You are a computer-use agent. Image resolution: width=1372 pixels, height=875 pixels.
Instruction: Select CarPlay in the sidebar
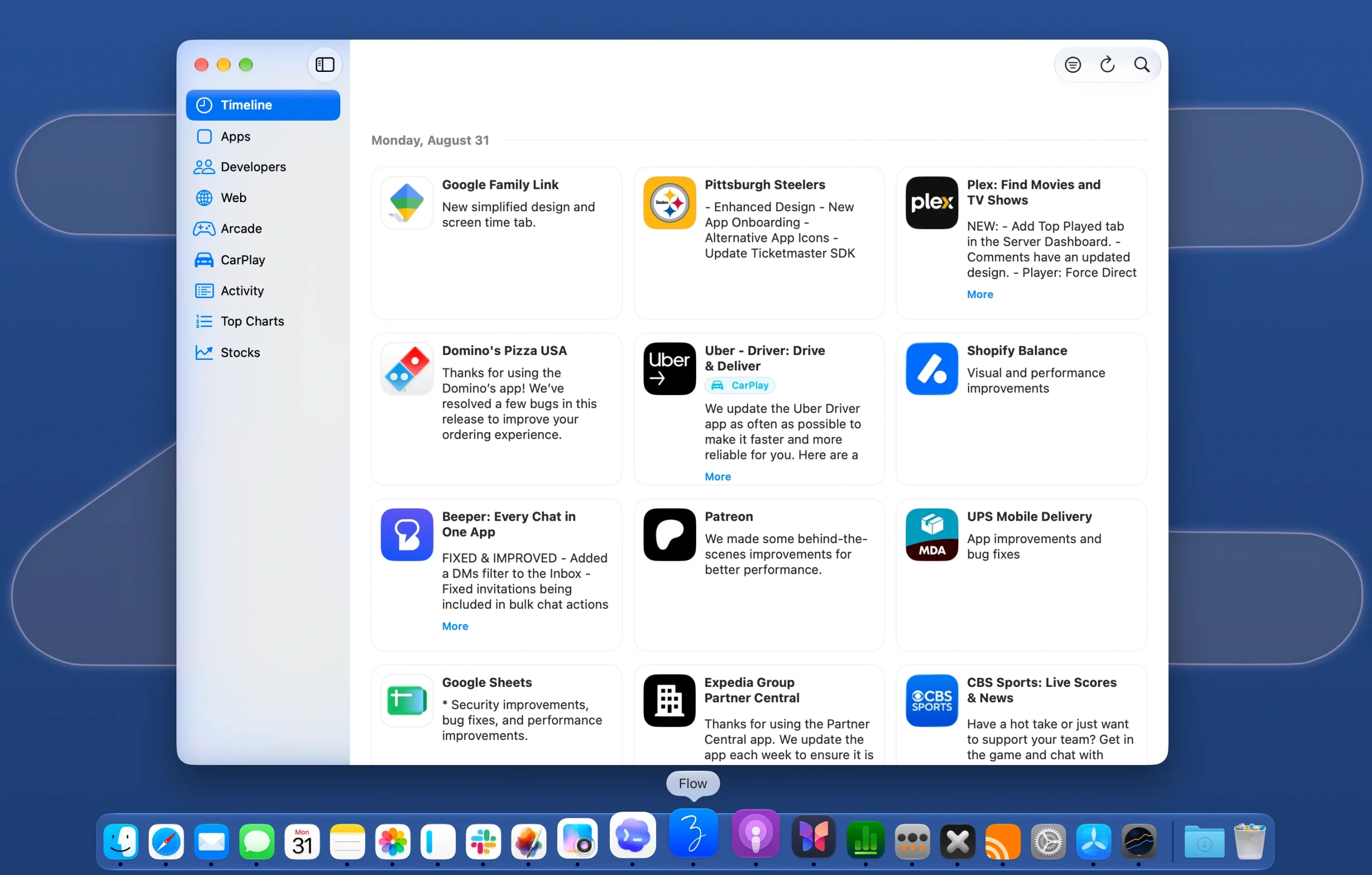(263, 260)
